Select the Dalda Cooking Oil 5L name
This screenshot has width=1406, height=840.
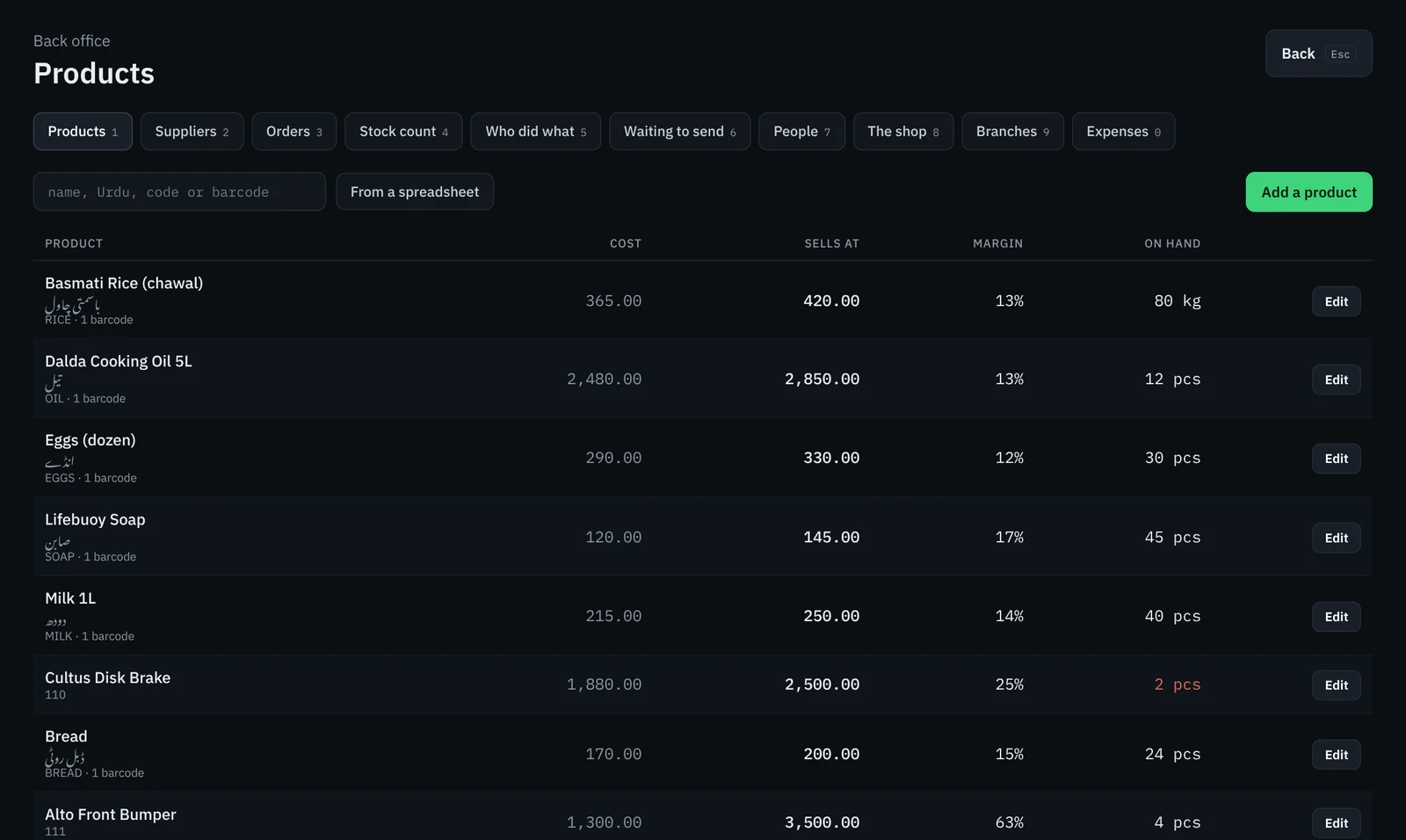point(119,361)
